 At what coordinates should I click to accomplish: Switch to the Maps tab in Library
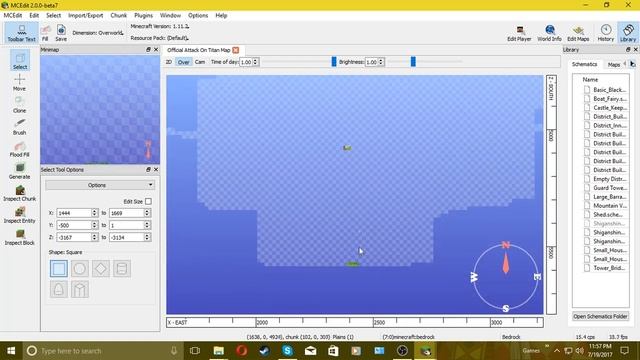(613, 64)
